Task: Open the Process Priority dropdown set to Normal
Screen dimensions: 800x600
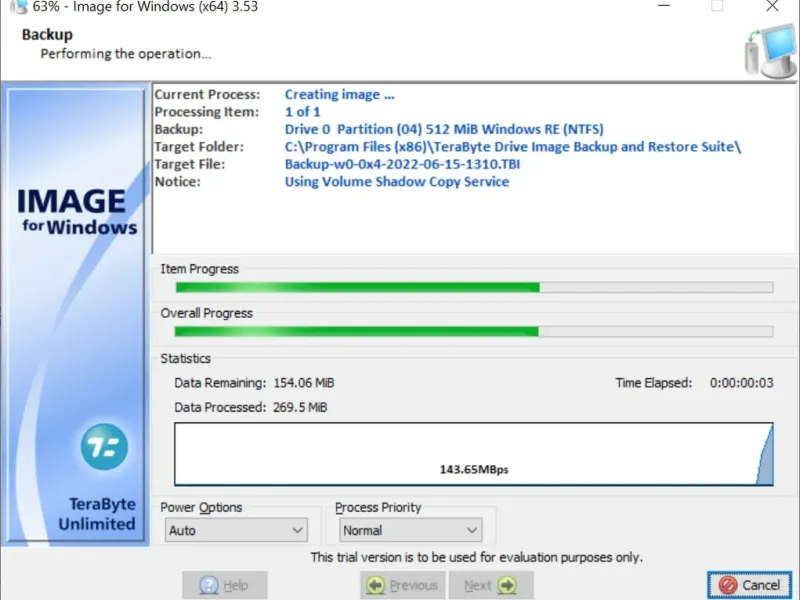Action: point(411,530)
